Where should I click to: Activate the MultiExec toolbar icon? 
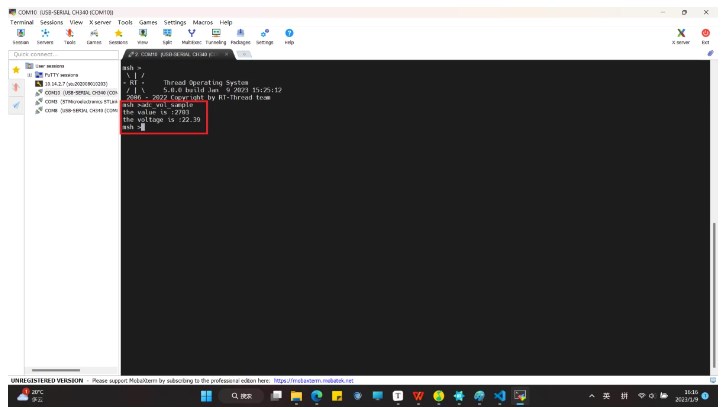click(191, 36)
